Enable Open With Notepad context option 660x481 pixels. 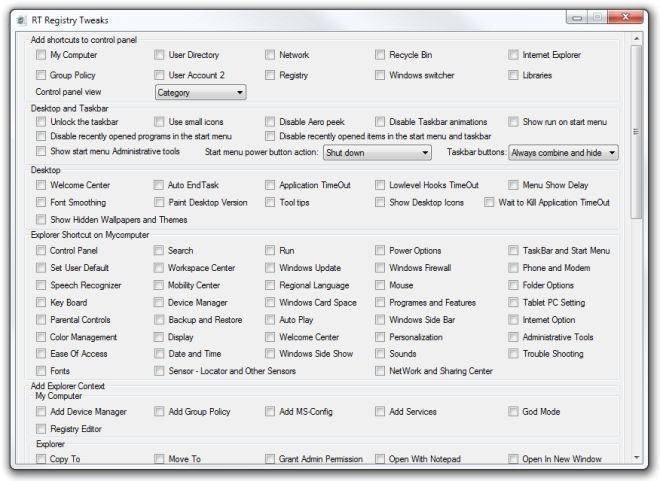click(380, 459)
